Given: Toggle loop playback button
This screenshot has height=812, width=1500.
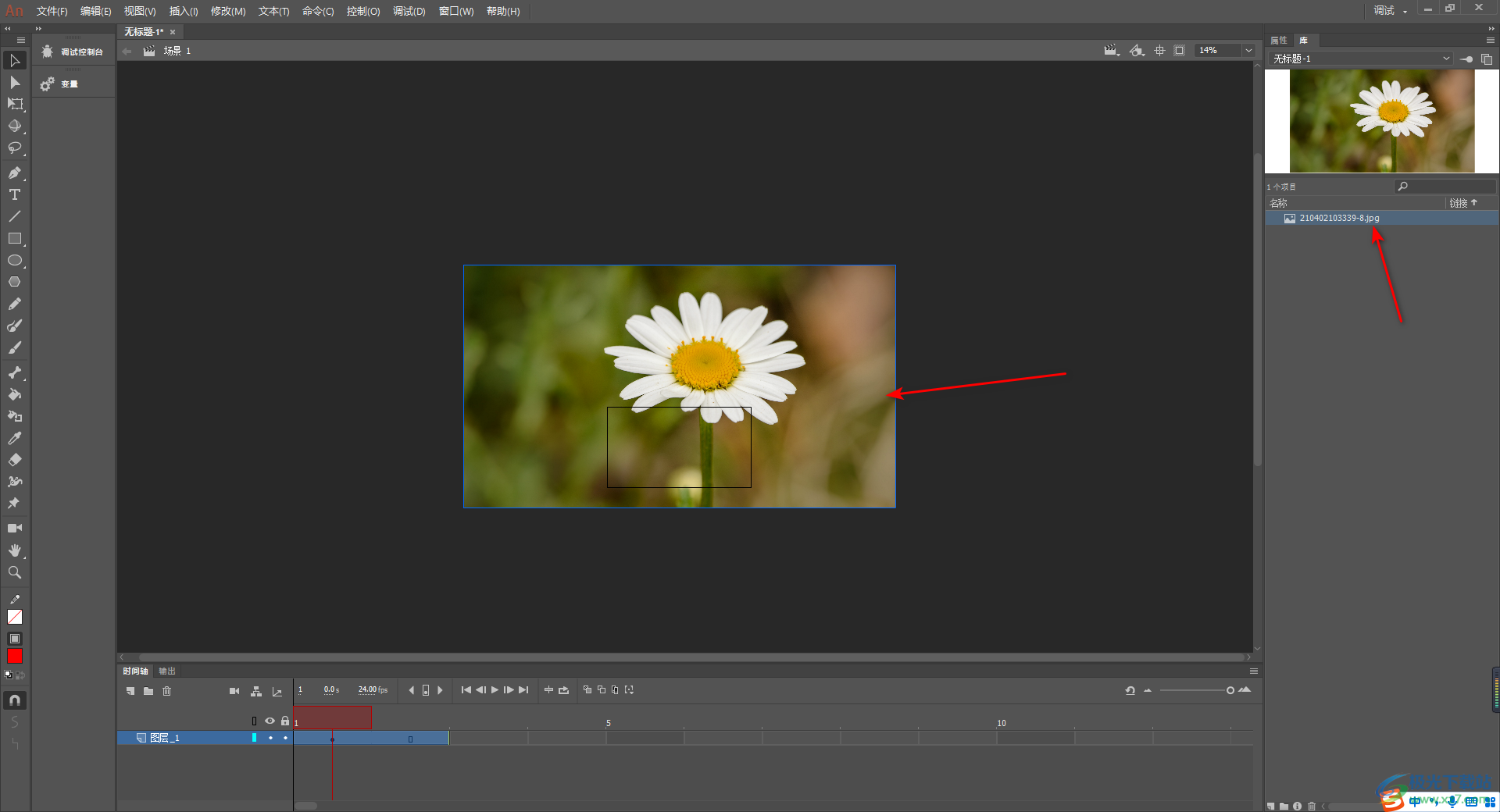Looking at the screenshot, I should [563, 690].
